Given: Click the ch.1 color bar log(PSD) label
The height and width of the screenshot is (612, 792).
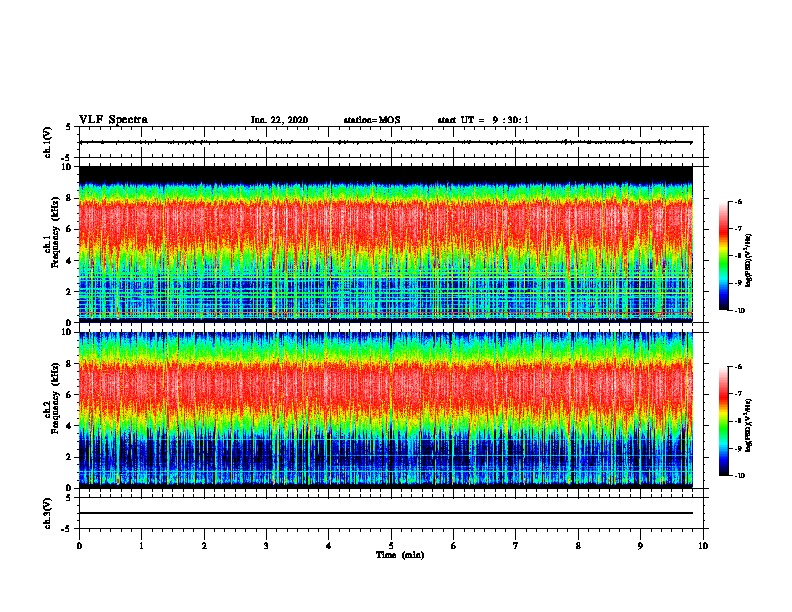Looking at the screenshot, I should [748, 260].
